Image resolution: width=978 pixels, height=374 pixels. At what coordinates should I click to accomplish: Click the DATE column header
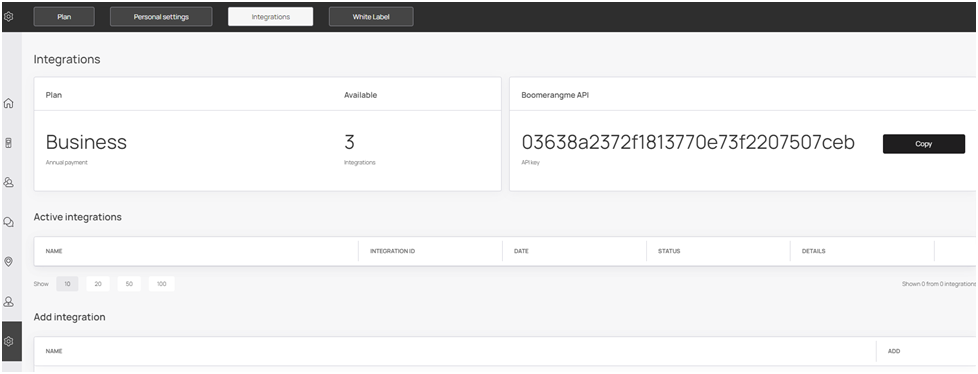[x=521, y=251]
